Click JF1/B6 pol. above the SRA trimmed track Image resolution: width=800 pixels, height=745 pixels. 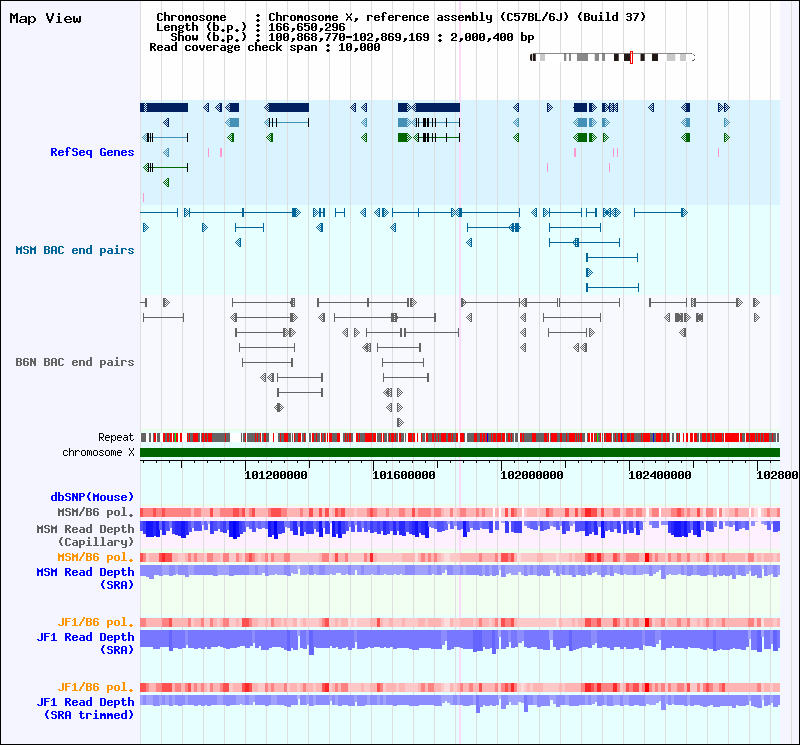pyautogui.click(x=95, y=687)
